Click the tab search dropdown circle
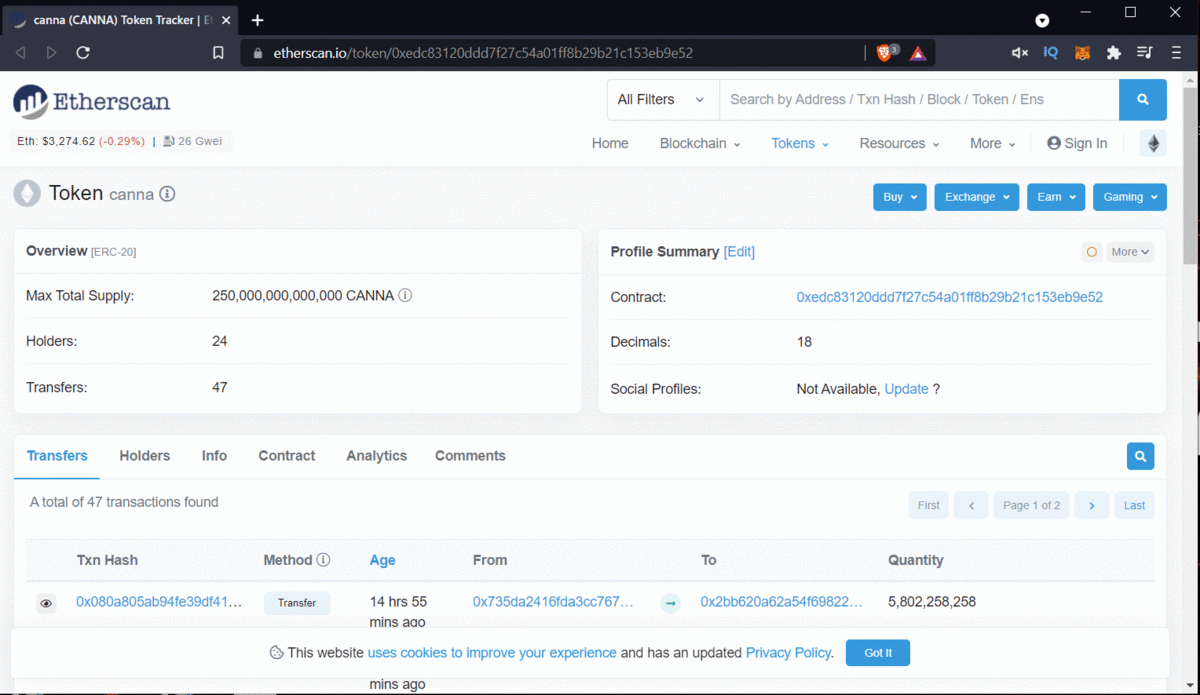 point(1042,20)
